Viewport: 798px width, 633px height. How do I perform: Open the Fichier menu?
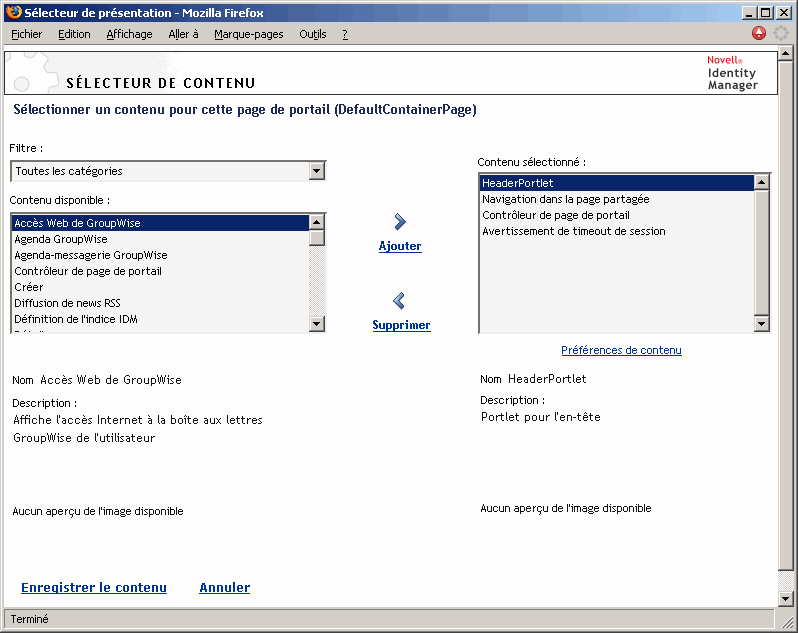click(26, 34)
